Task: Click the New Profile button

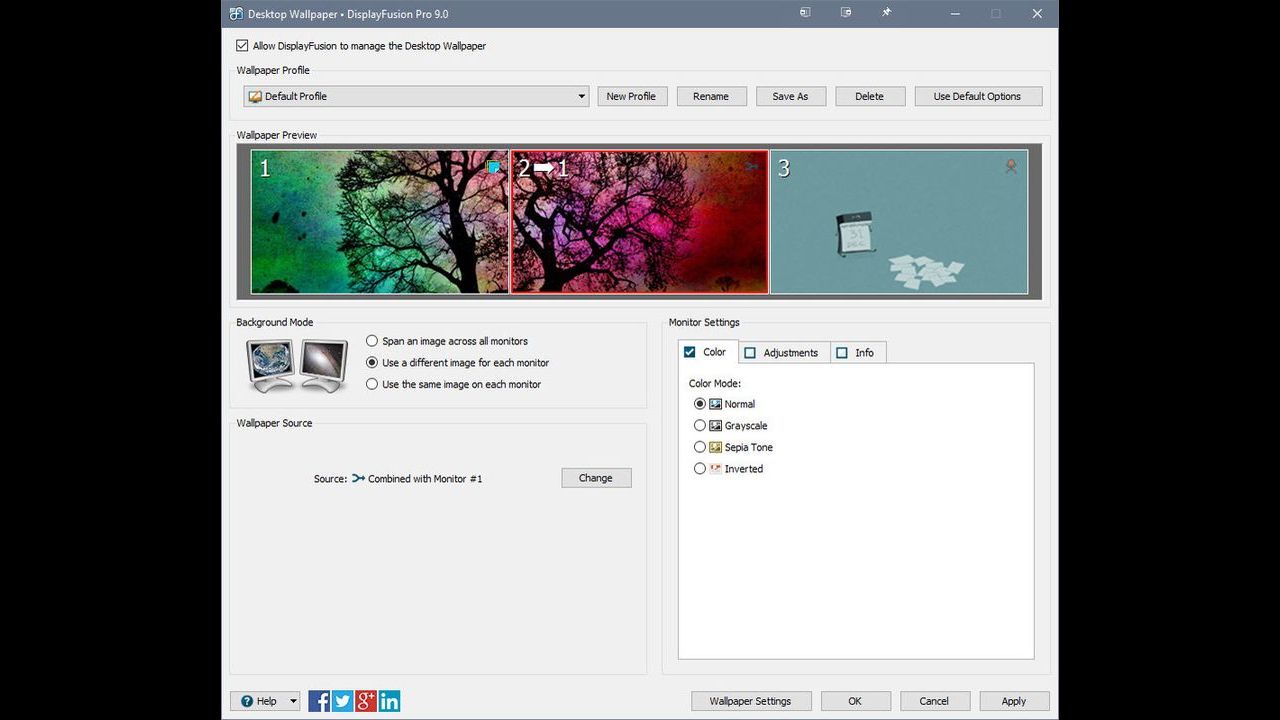Action: point(631,96)
